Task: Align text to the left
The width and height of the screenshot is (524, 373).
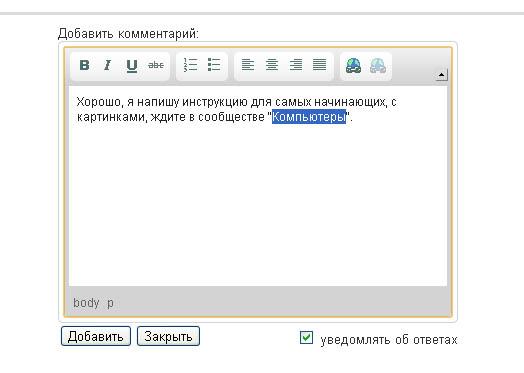Action: click(x=248, y=65)
